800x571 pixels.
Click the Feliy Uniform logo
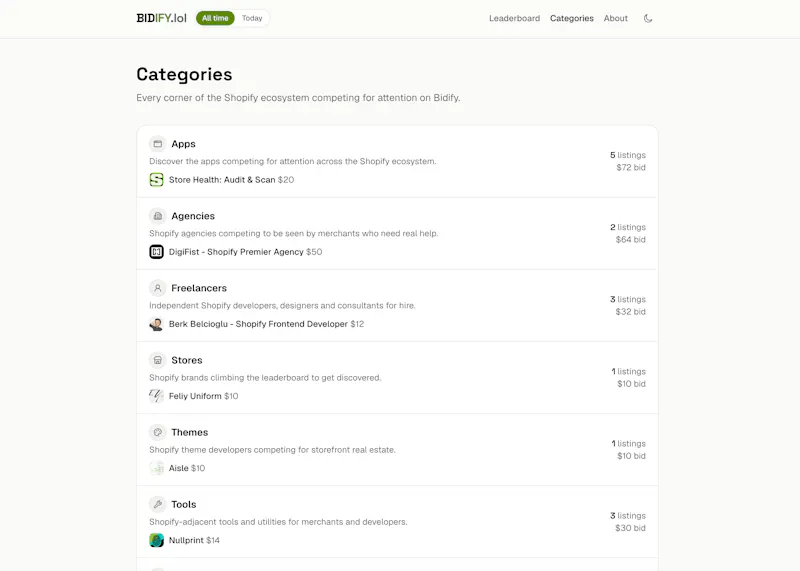[x=157, y=396]
